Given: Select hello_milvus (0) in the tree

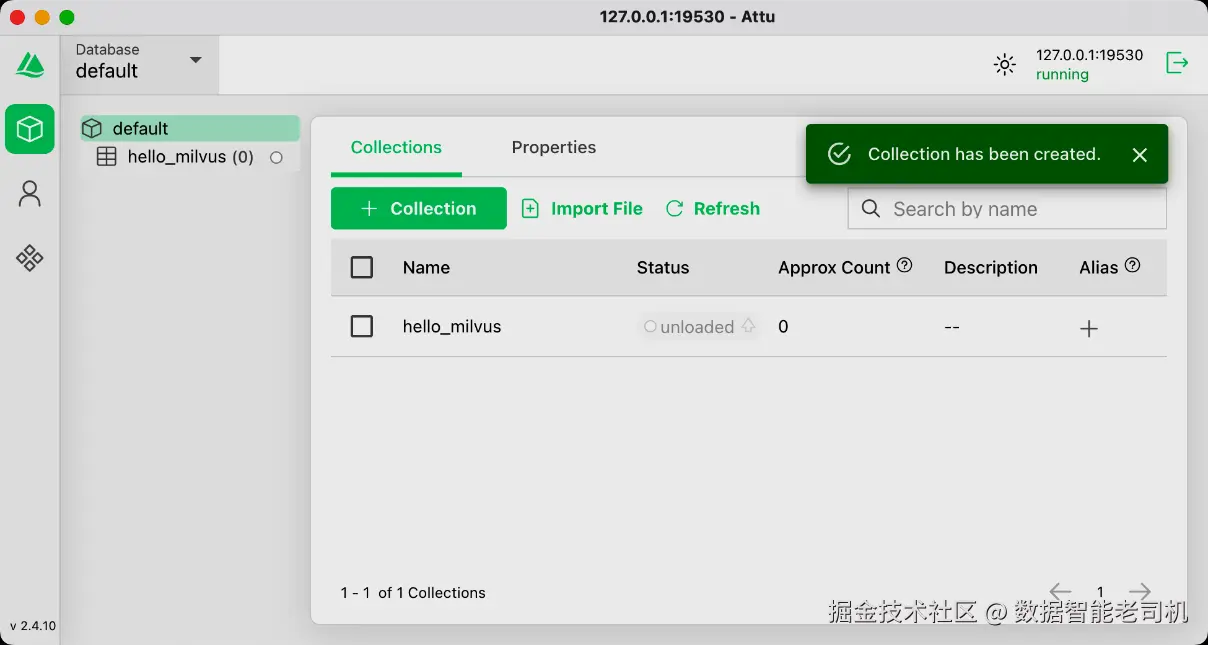Looking at the screenshot, I should [190, 157].
